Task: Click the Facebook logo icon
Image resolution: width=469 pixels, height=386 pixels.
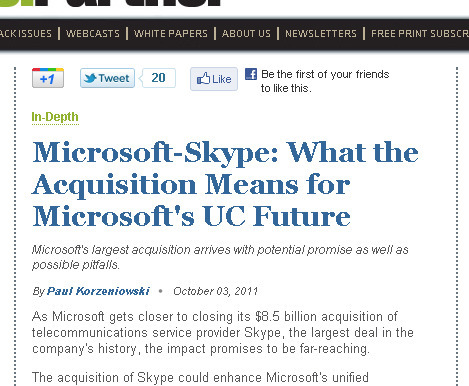Action: pos(251,74)
